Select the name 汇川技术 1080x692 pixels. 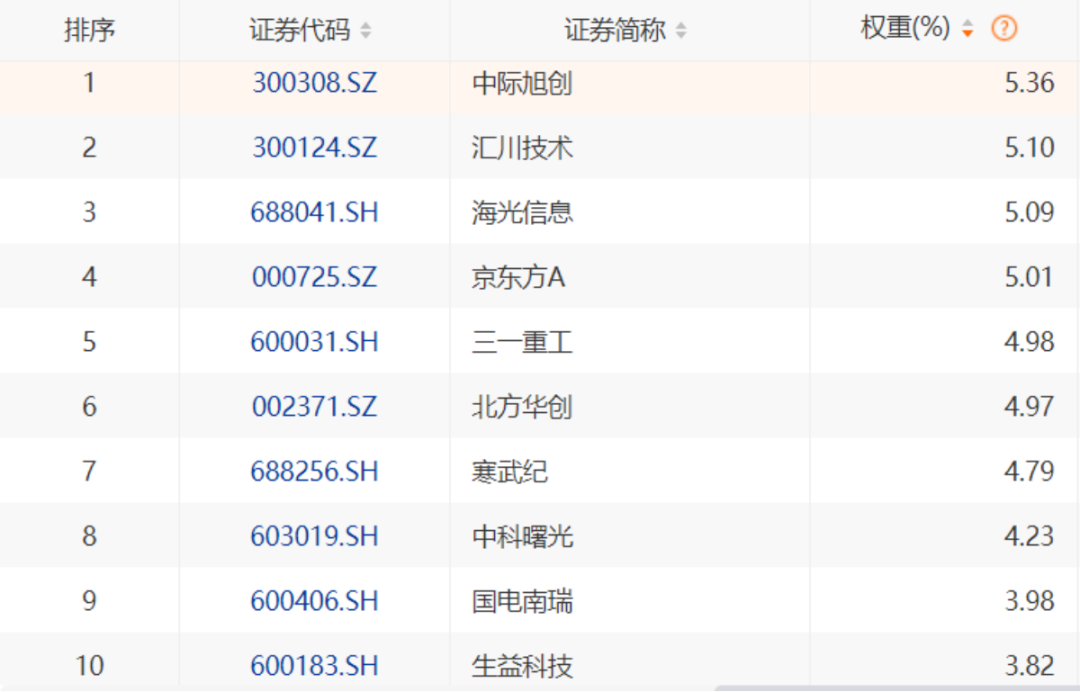click(523, 149)
